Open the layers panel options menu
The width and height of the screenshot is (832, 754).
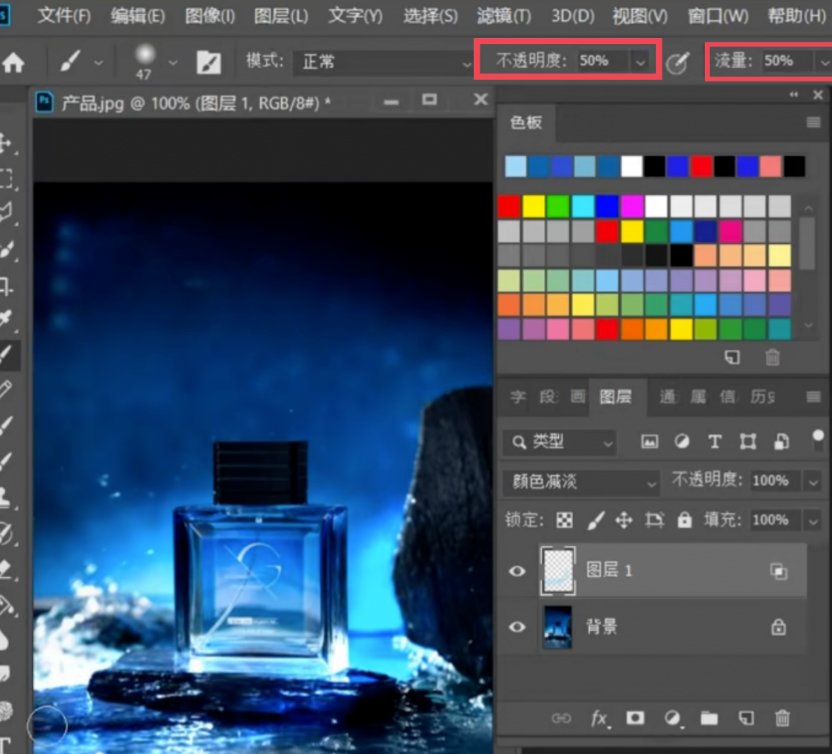tap(813, 397)
